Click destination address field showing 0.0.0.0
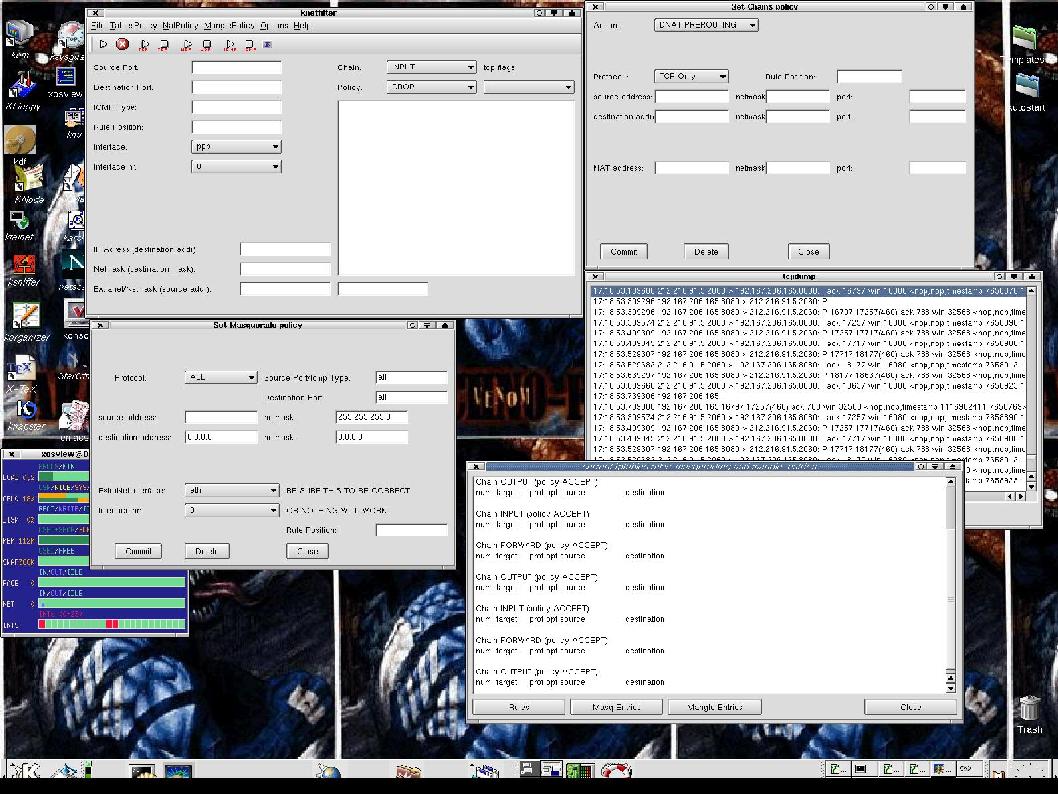The width and height of the screenshot is (1058, 794). click(221, 437)
